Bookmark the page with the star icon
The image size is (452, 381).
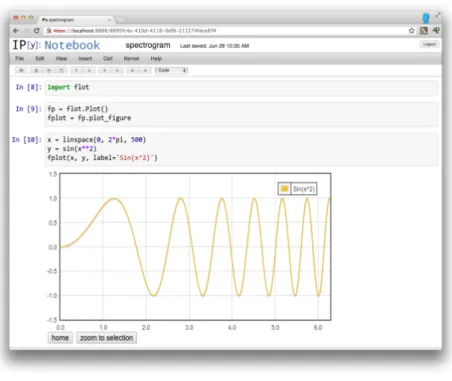click(412, 31)
